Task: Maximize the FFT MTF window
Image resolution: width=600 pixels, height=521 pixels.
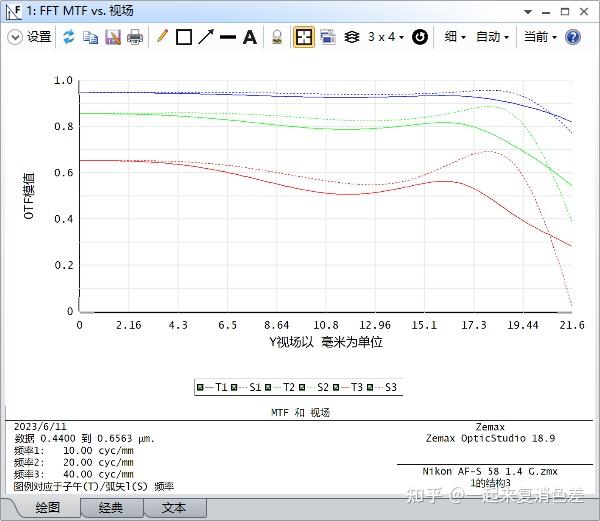Action: [x=565, y=12]
